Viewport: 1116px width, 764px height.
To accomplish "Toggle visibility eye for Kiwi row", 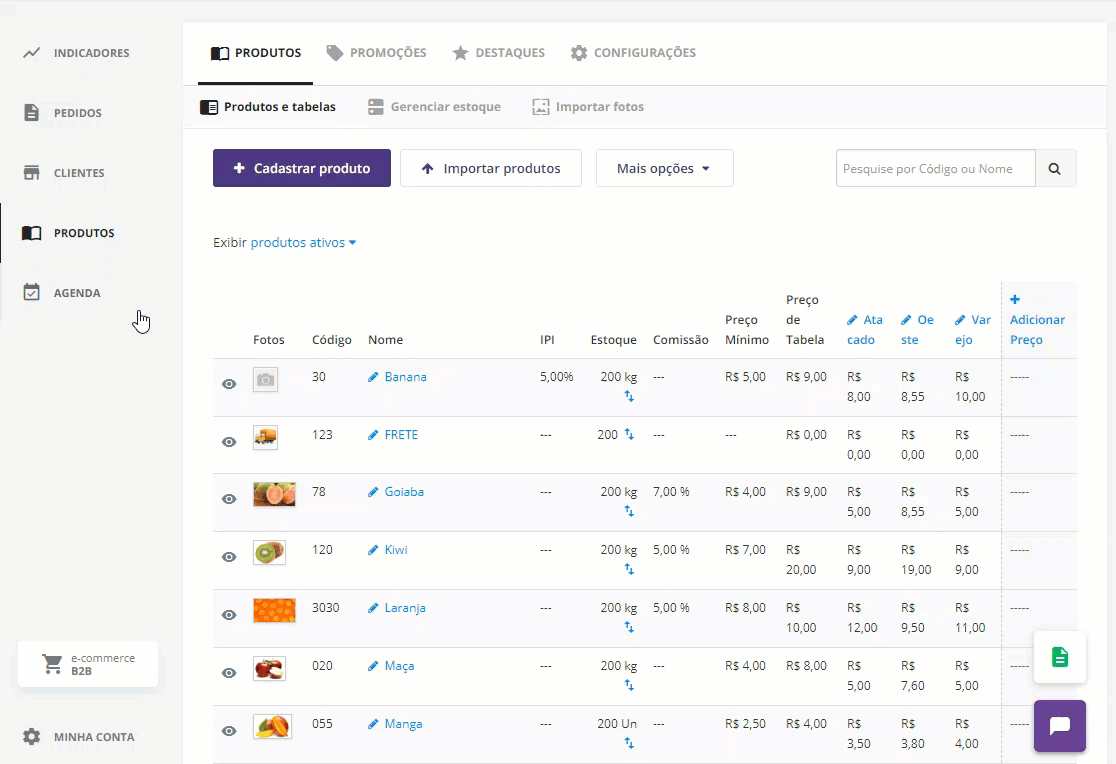I will coord(229,557).
